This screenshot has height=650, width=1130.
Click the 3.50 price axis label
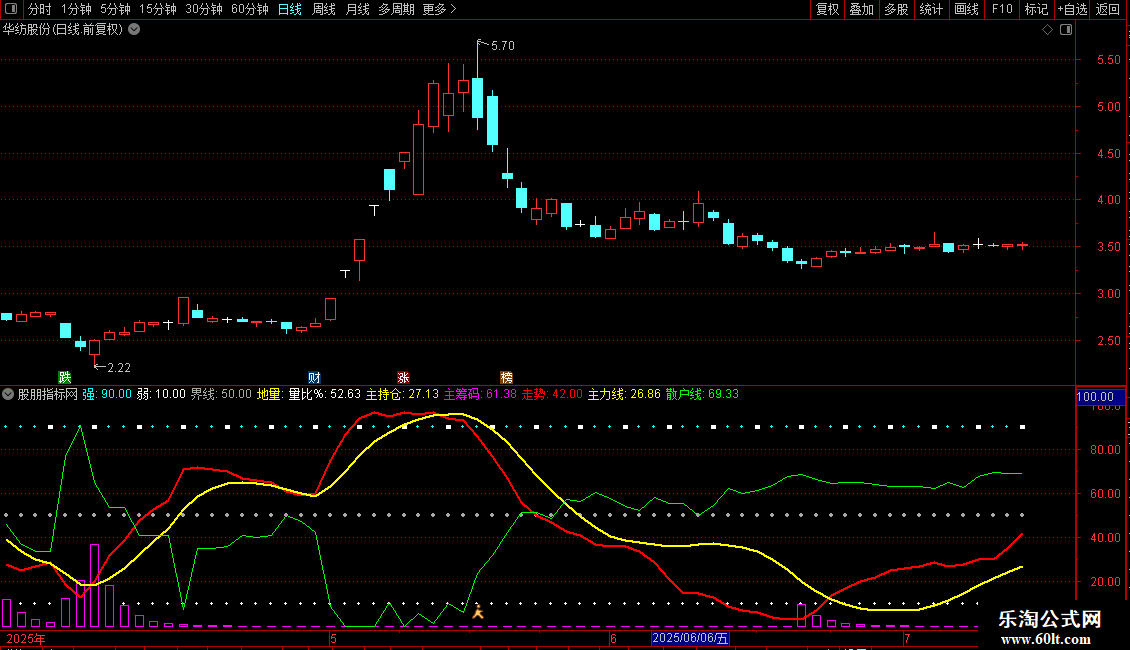(x=1108, y=247)
